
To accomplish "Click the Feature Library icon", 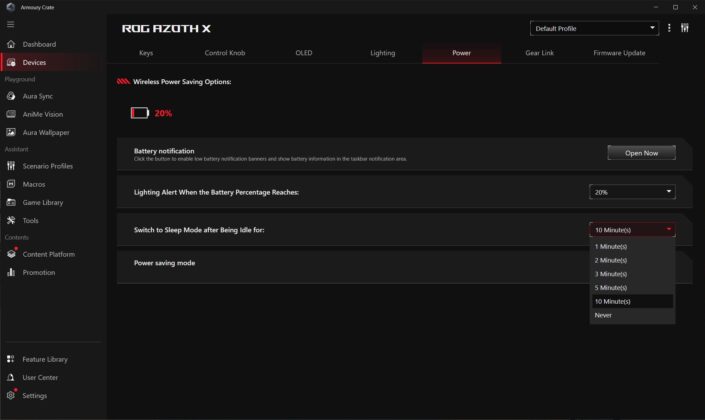I will pos(11,359).
